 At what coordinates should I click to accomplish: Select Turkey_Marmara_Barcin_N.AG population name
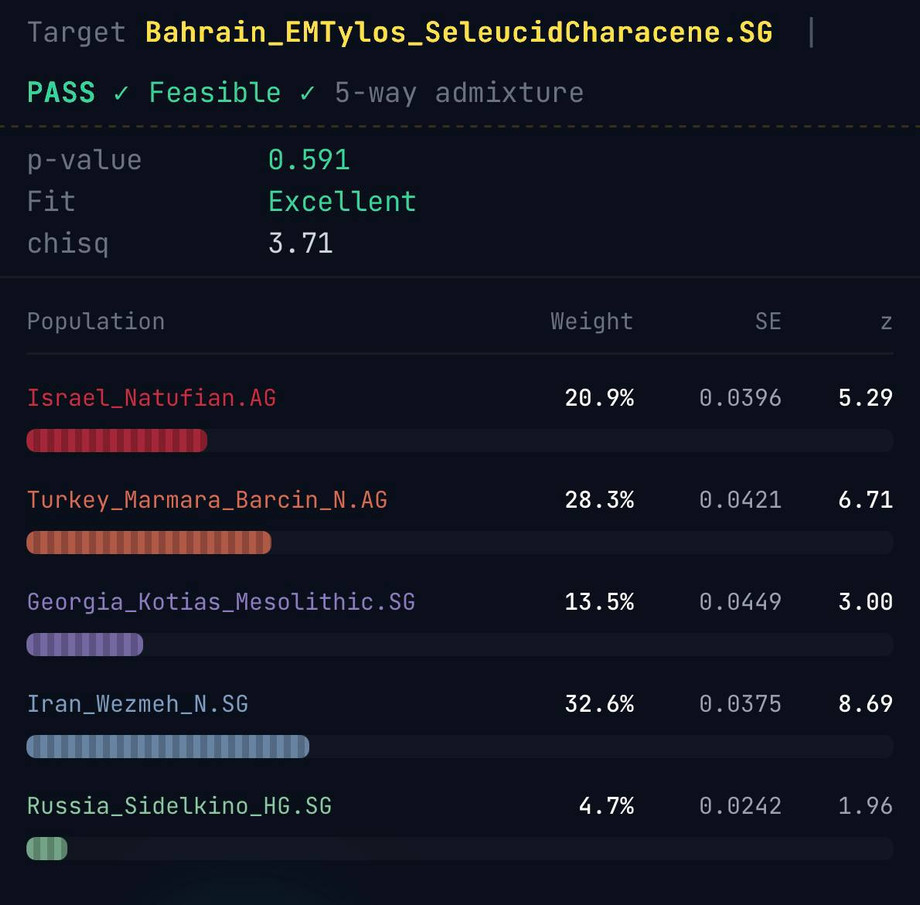click(x=207, y=500)
